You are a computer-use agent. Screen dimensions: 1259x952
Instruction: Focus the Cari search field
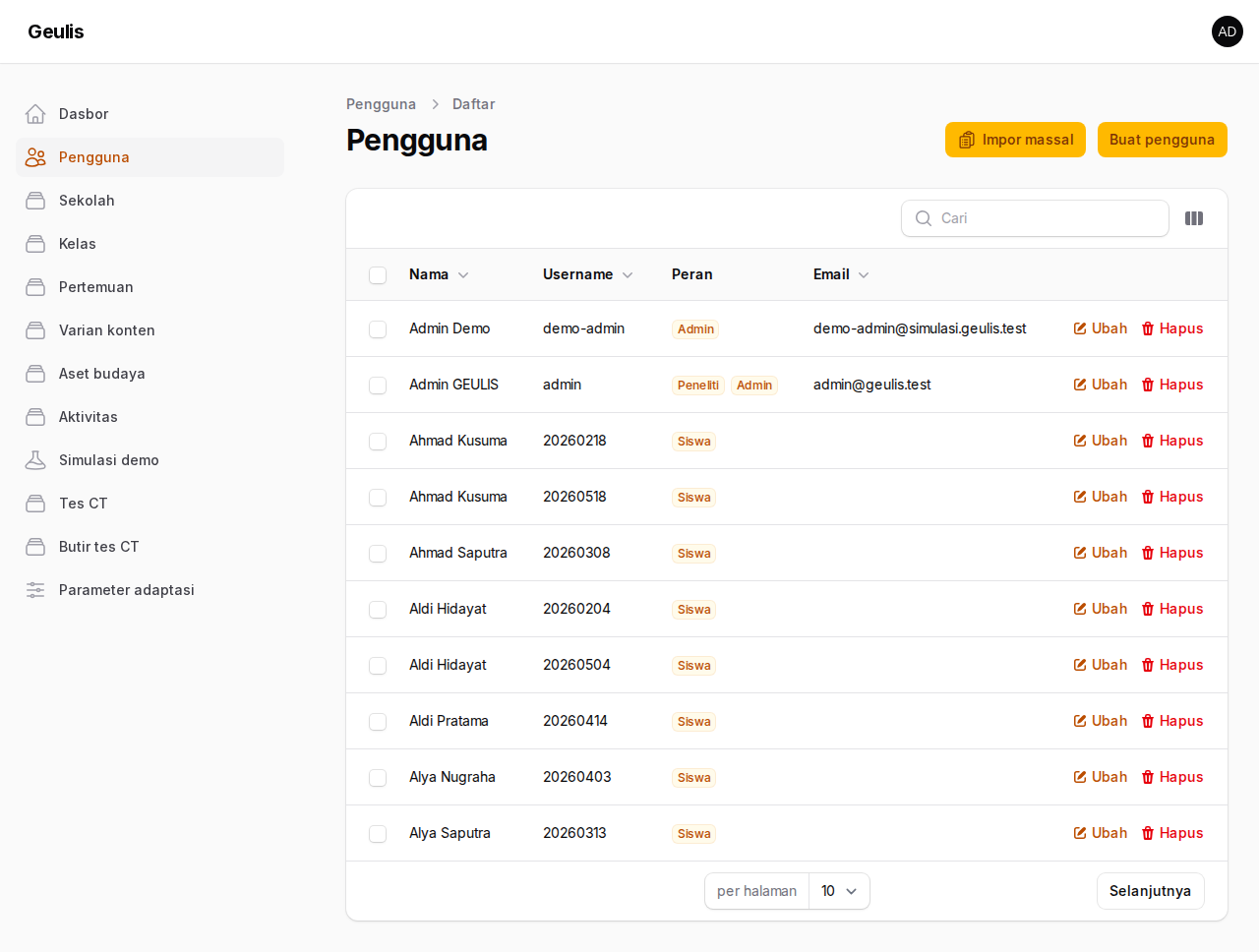click(1035, 218)
